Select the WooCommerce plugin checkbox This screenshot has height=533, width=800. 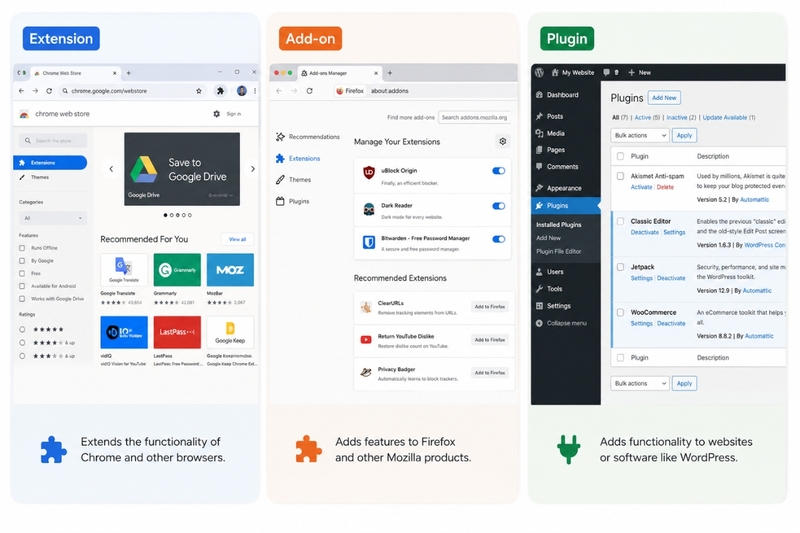pyautogui.click(x=620, y=312)
